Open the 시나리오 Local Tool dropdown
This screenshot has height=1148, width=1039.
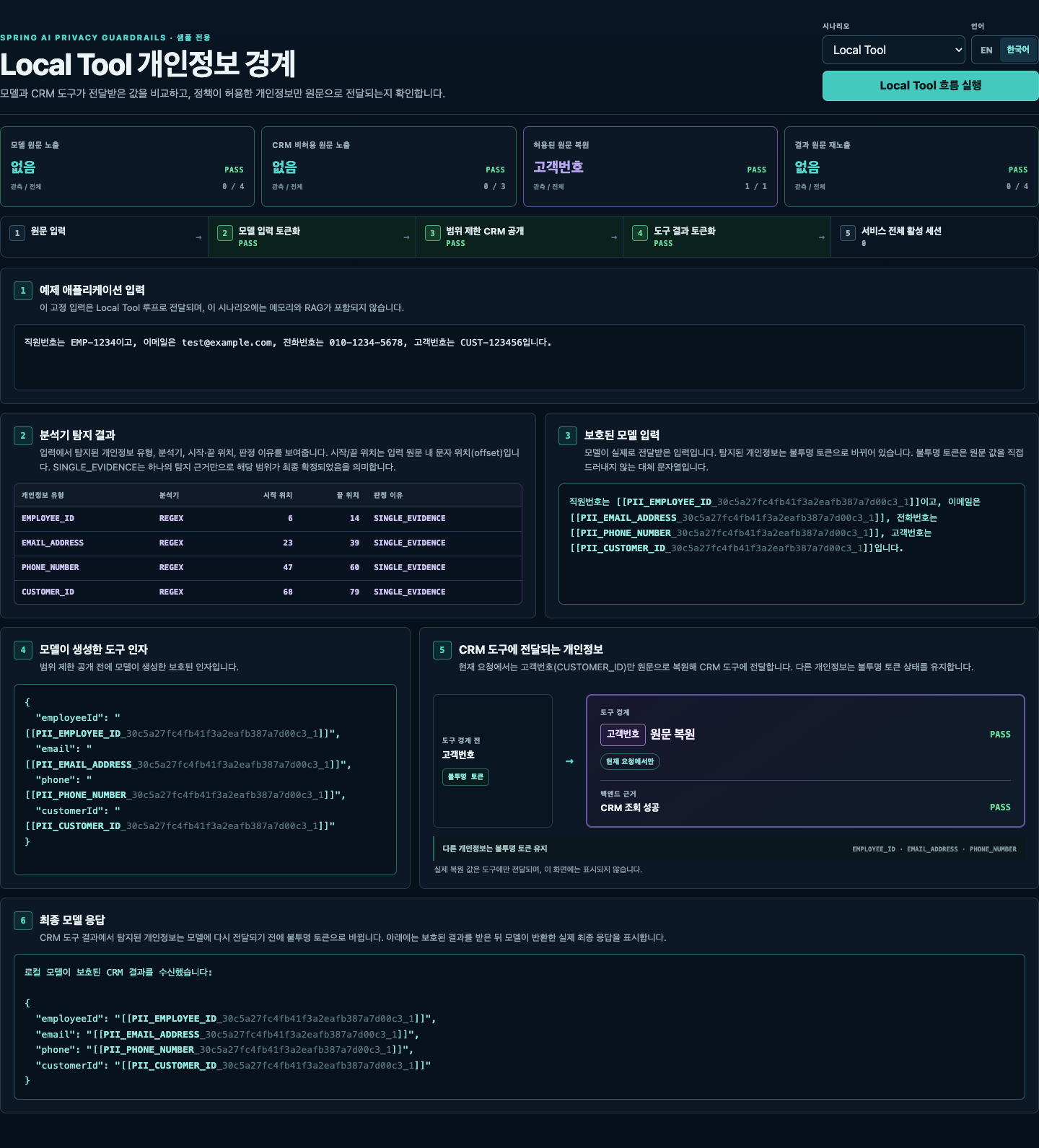tap(893, 50)
